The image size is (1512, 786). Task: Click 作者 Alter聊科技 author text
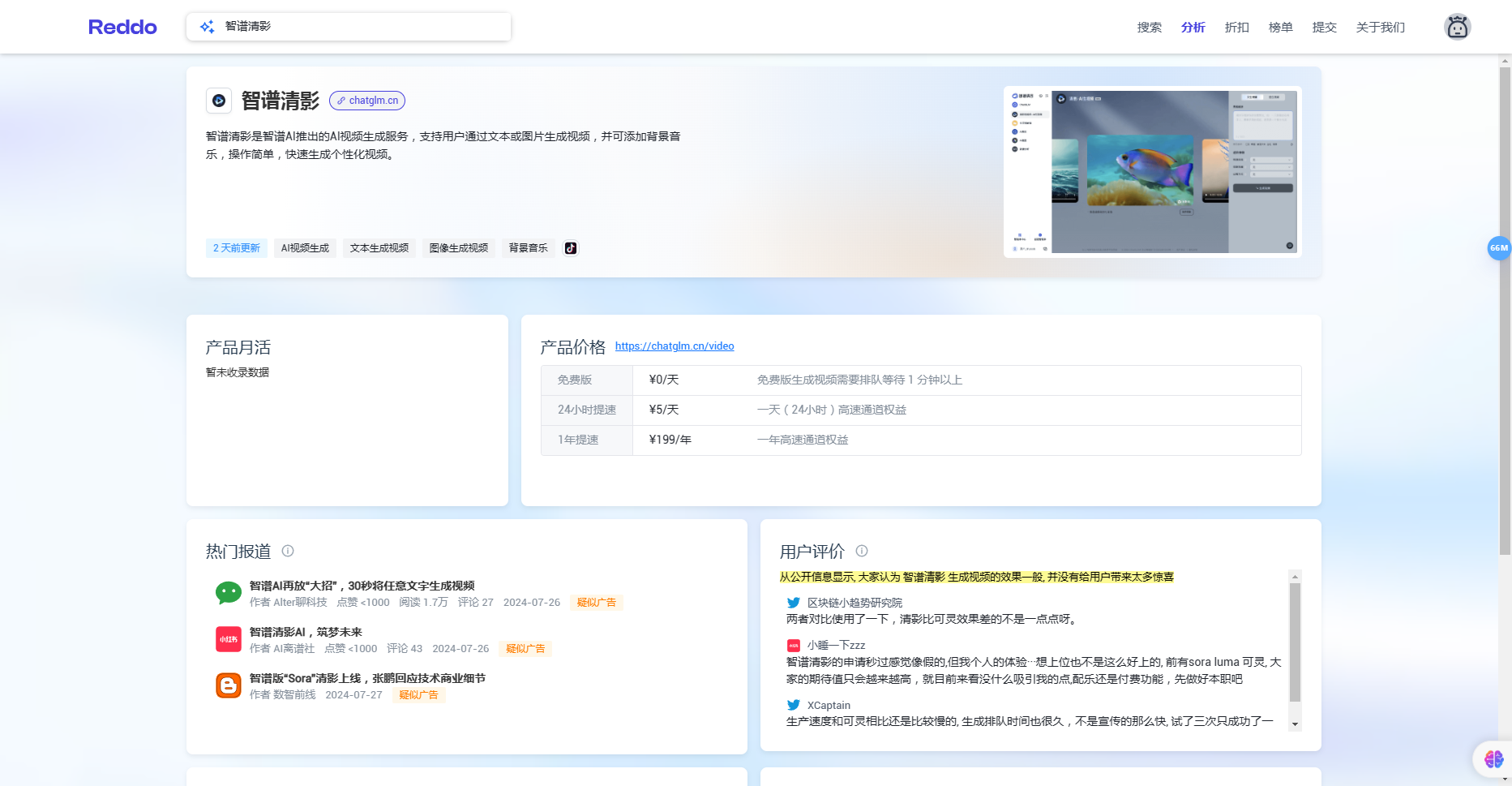click(288, 603)
